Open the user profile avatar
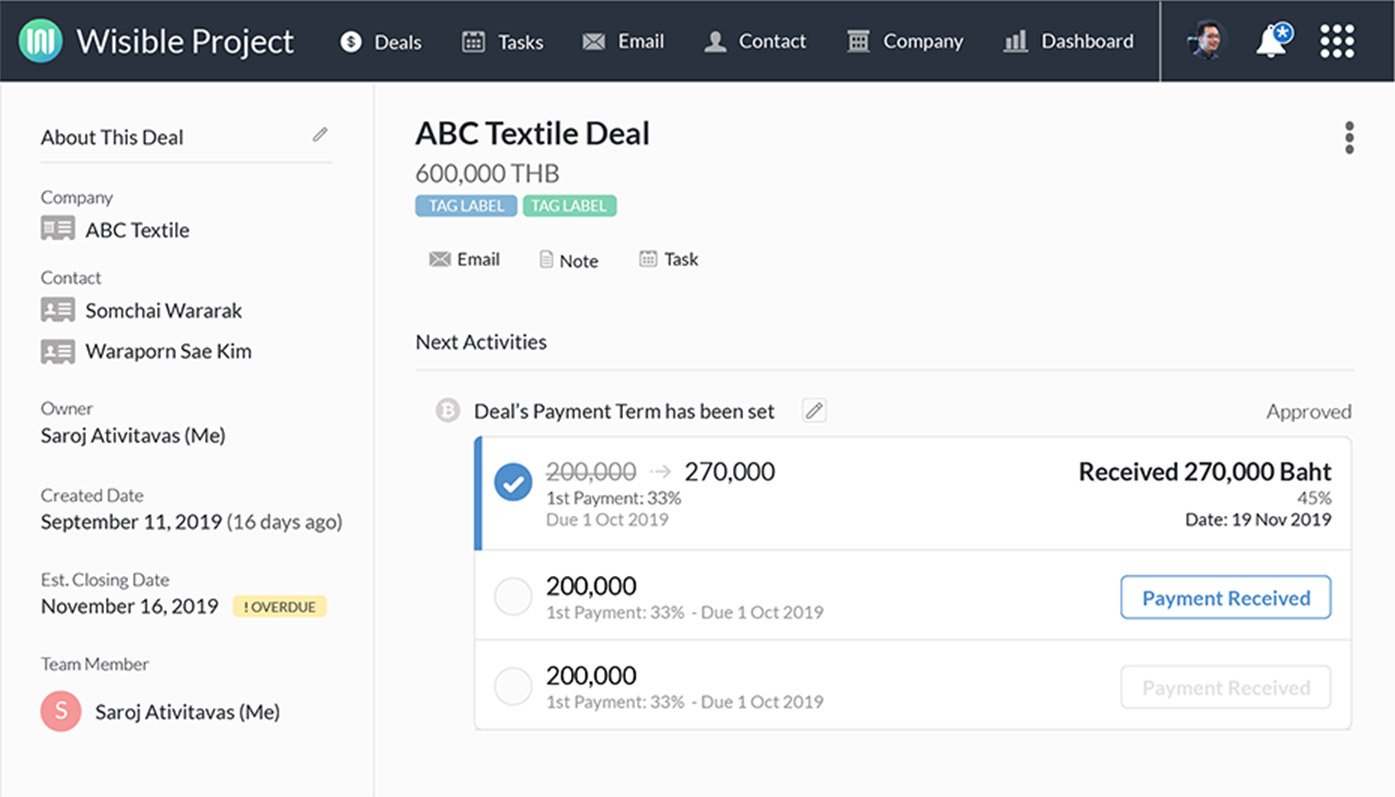1395x797 pixels. pyautogui.click(x=1208, y=41)
